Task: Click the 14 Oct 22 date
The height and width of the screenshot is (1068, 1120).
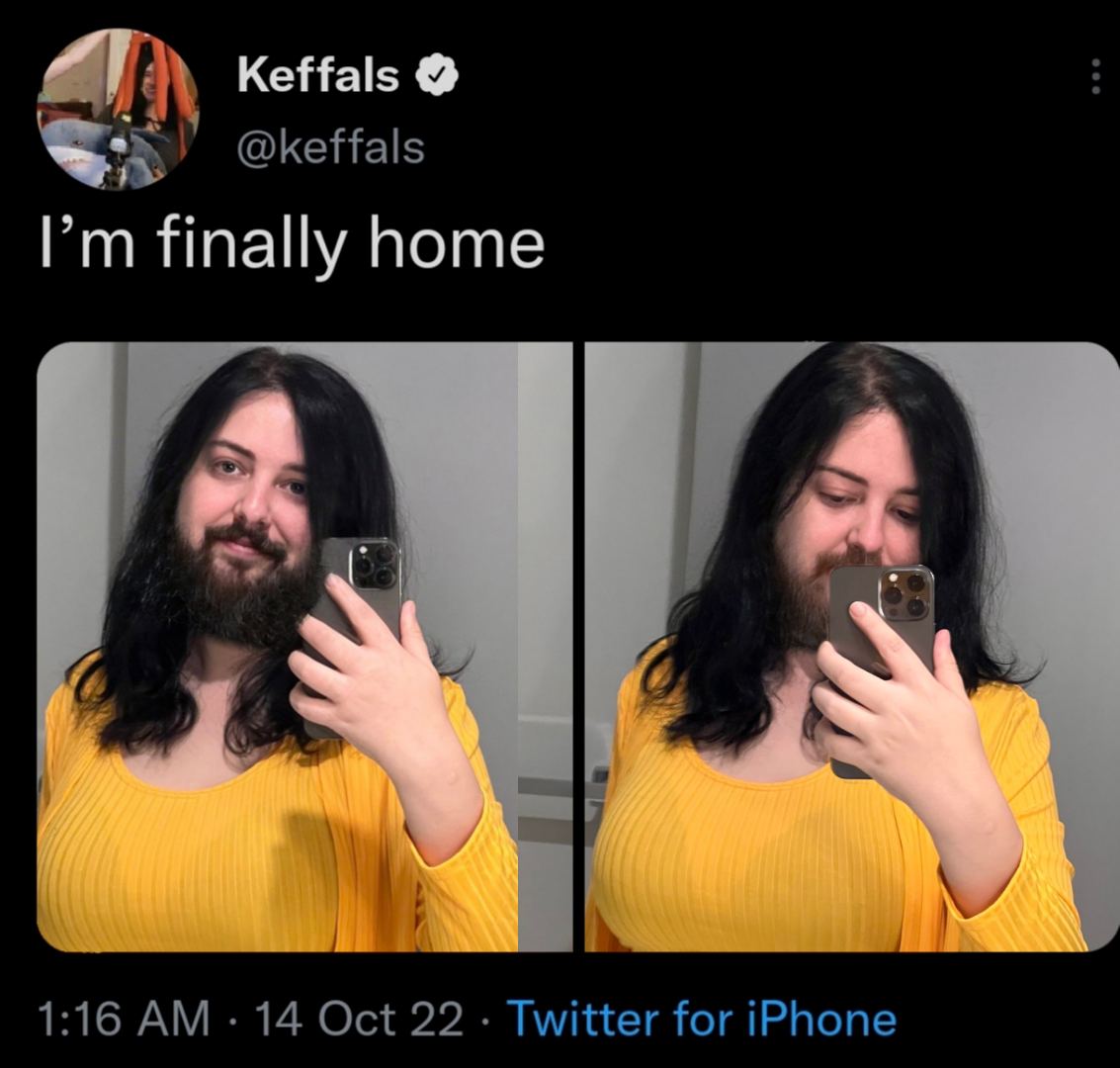Action: click(359, 1020)
